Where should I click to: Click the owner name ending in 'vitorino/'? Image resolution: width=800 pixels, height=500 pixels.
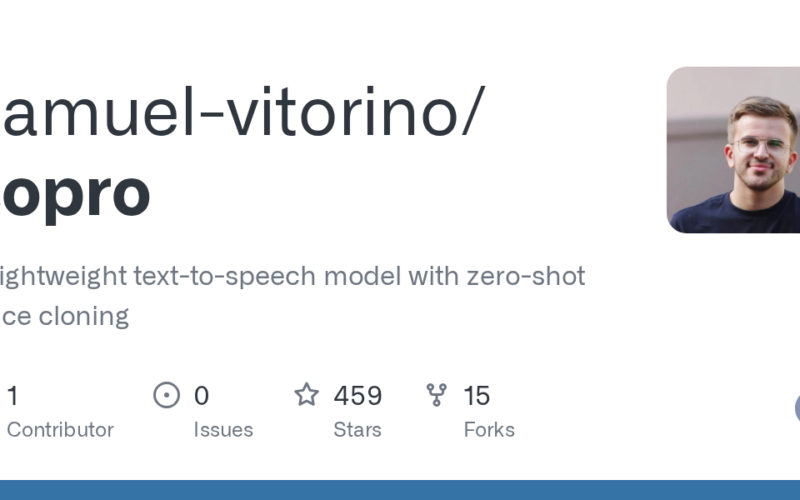coord(240,115)
